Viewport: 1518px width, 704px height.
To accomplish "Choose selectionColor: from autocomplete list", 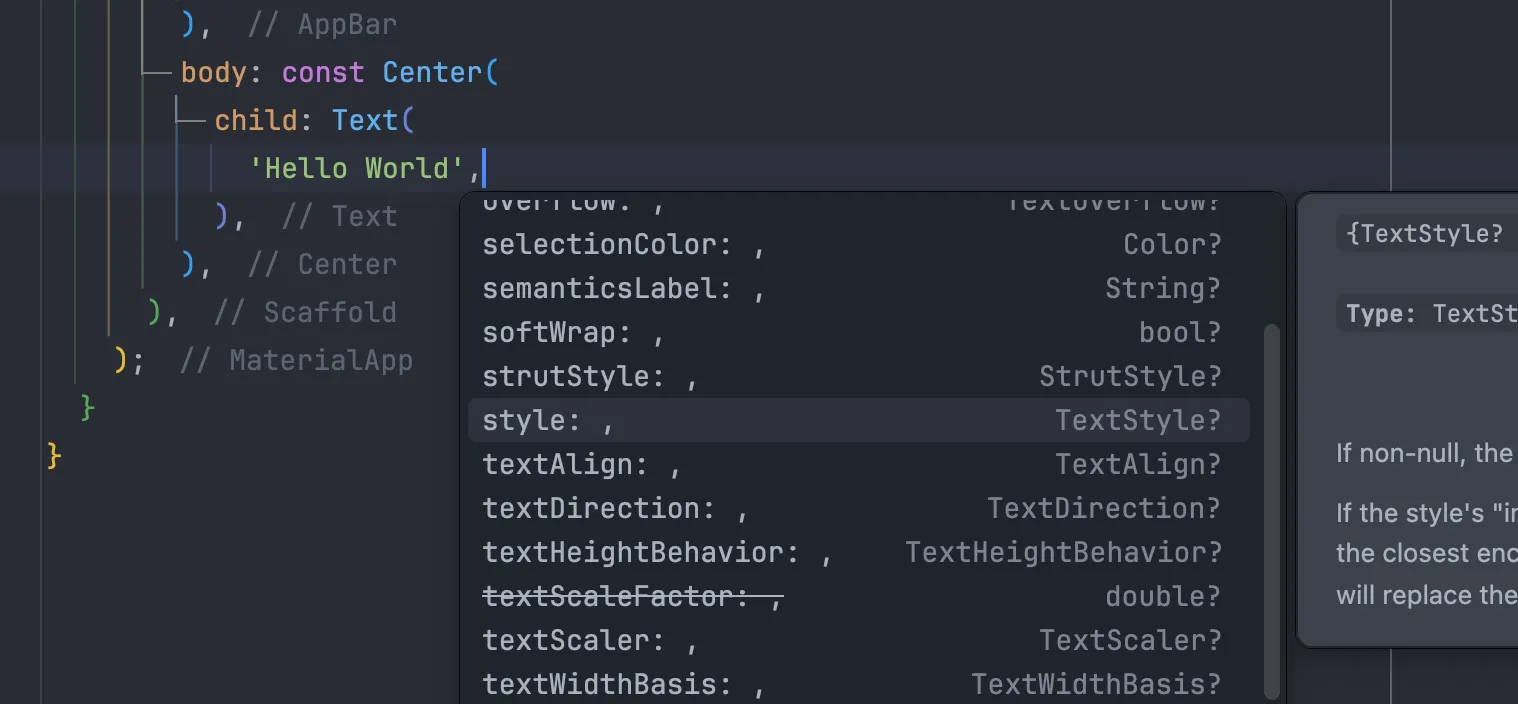I will (858, 244).
